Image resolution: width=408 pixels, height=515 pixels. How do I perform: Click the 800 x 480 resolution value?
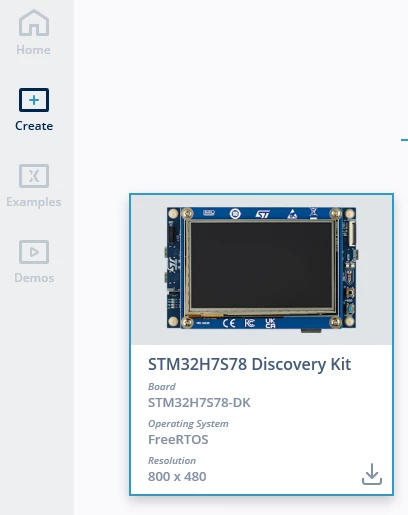point(177,476)
